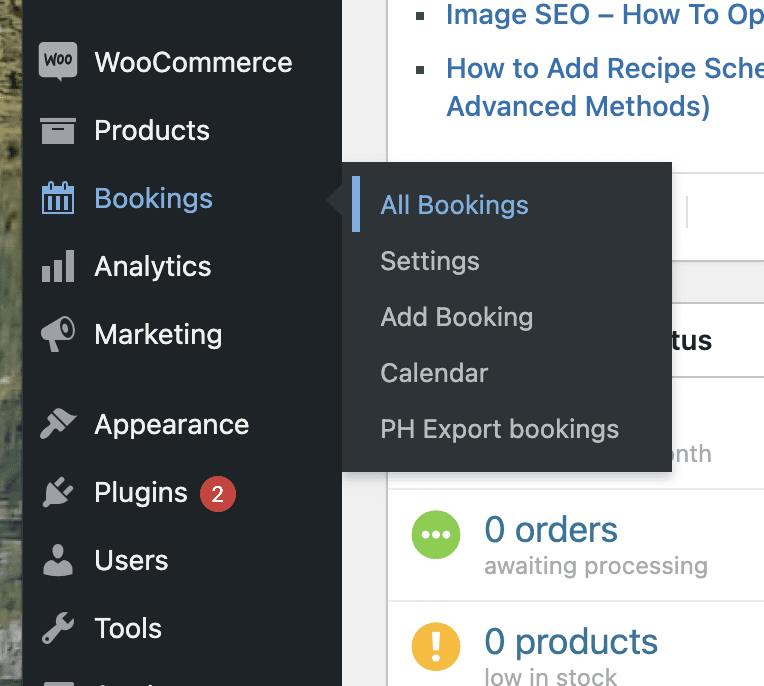Open Bookings Settings submenu item

430,261
